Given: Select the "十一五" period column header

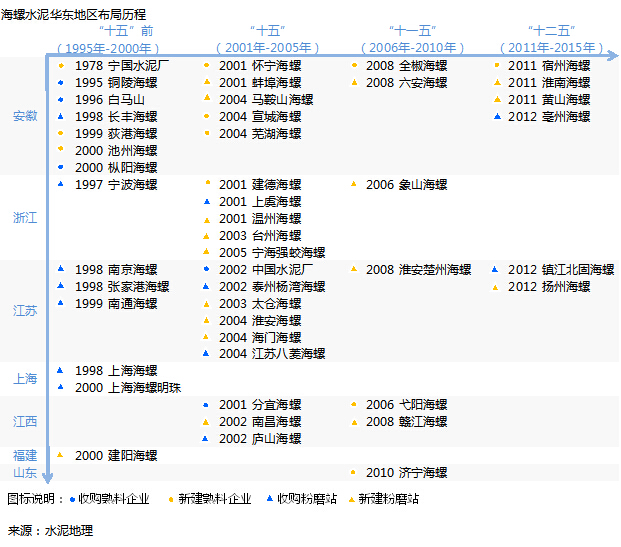Looking at the screenshot, I should tap(406, 30).
